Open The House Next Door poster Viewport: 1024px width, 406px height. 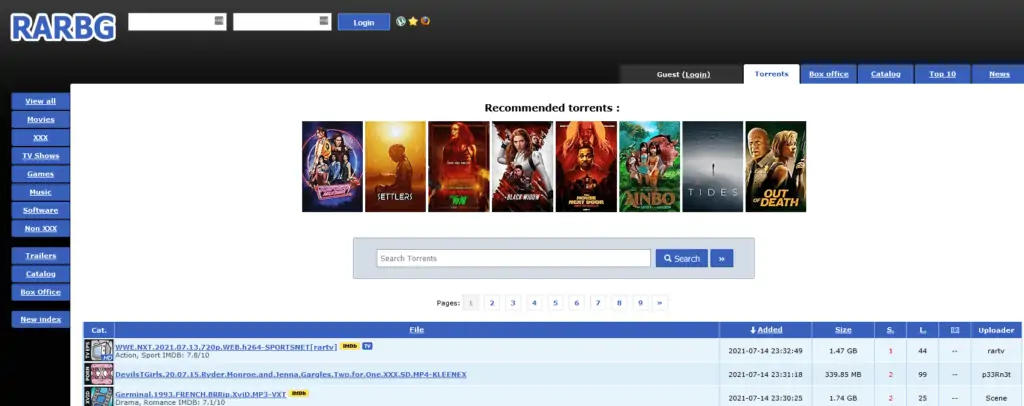pyautogui.click(x=586, y=166)
